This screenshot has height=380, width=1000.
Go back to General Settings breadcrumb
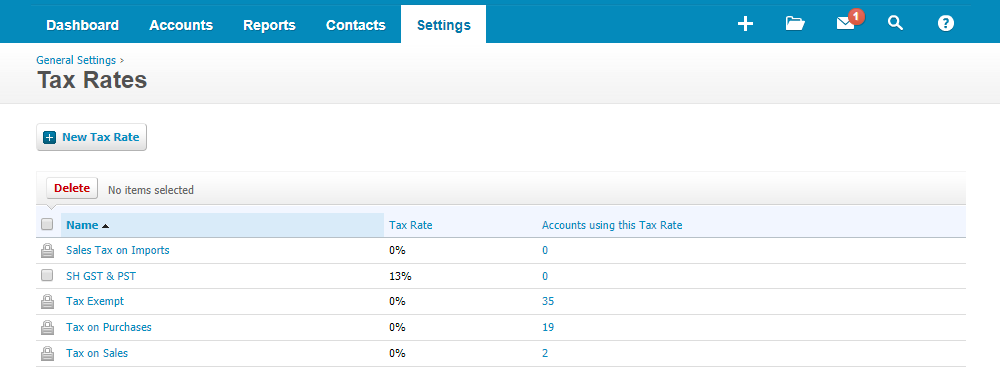click(76, 60)
